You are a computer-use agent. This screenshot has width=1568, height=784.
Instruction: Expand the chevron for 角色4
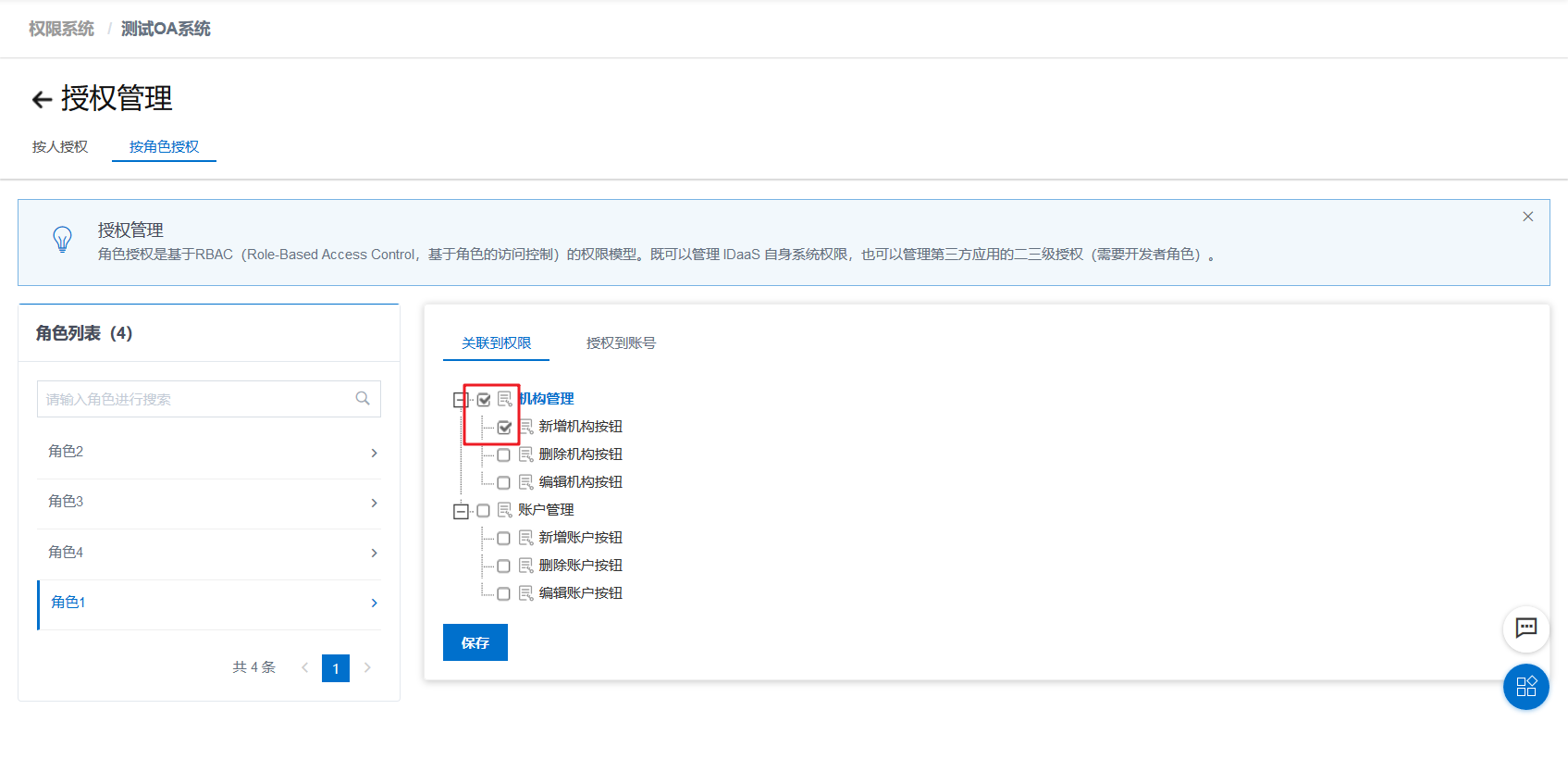374,553
